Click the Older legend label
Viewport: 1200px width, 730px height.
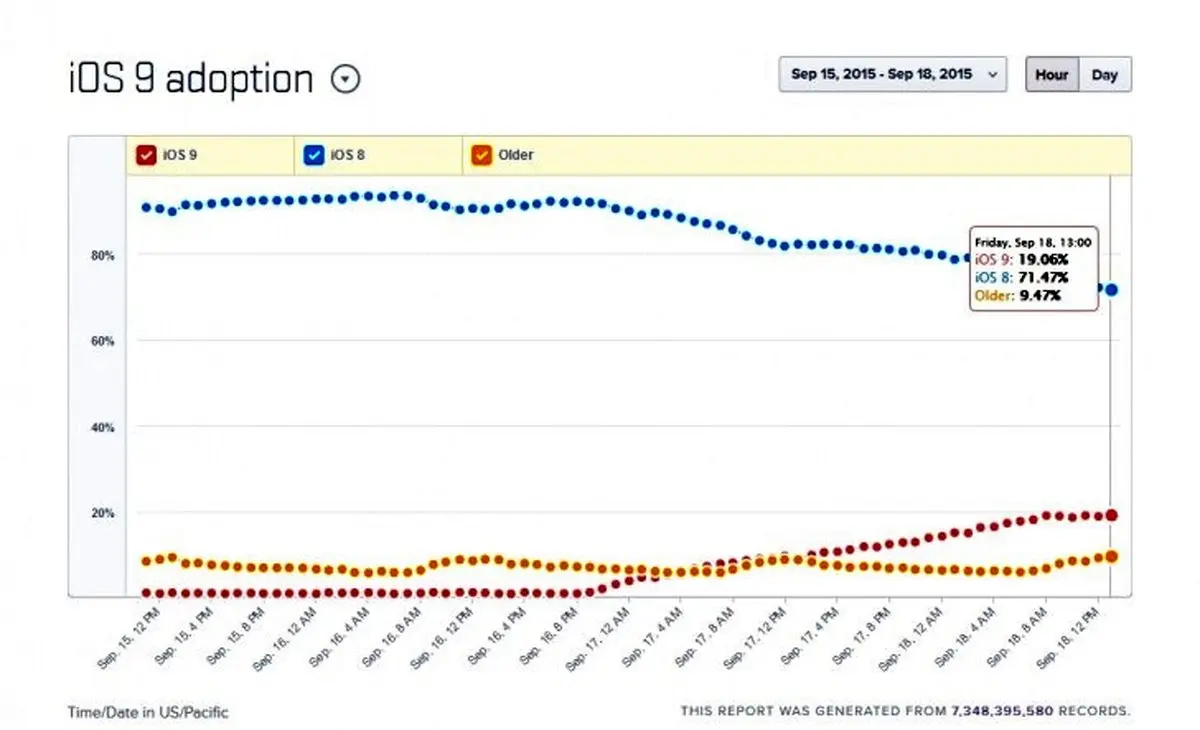tap(515, 155)
